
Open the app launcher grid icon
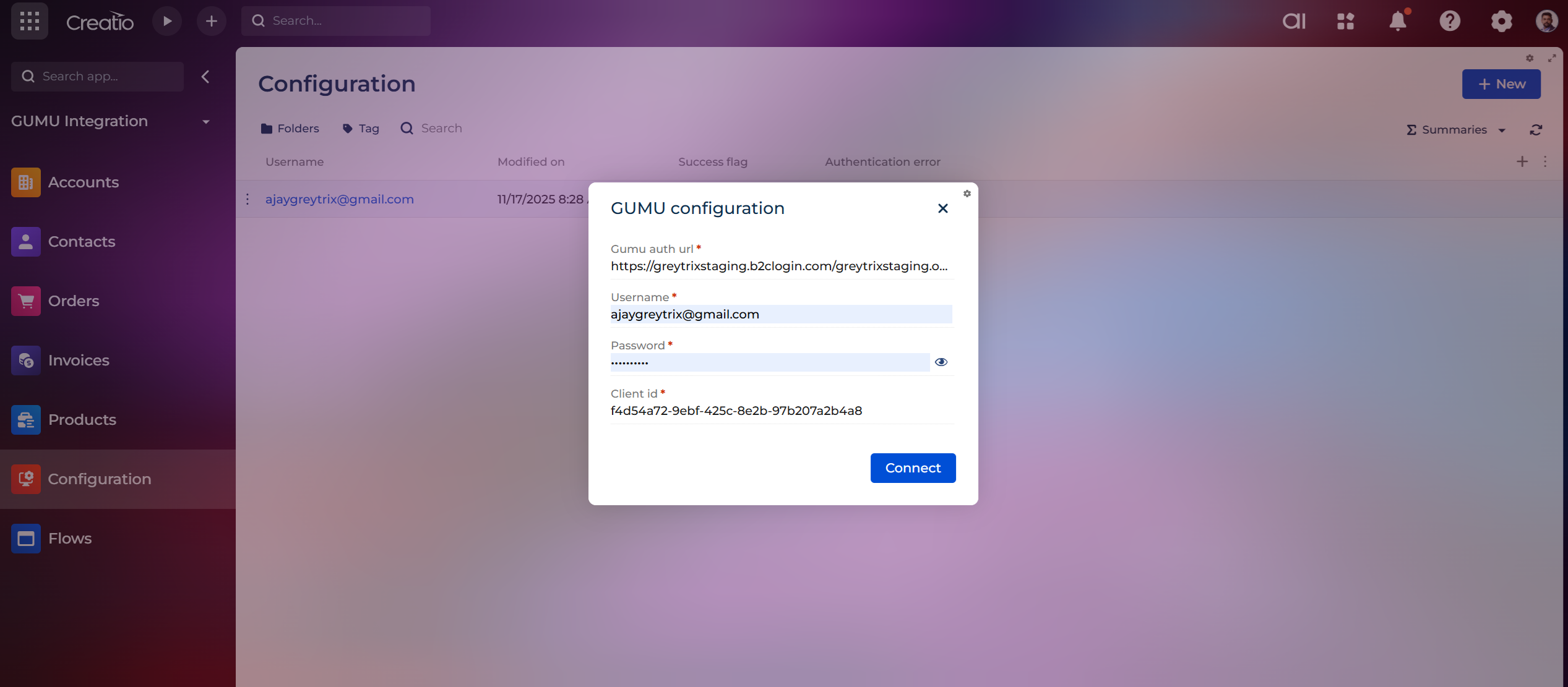pyautogui.click(x=29, y=21)
